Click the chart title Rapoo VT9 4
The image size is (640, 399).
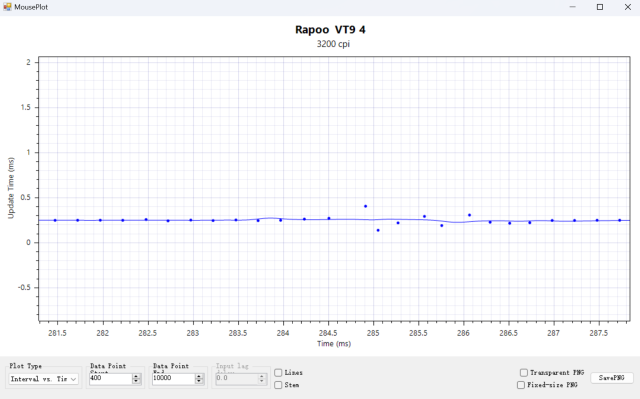coord(330,30)
